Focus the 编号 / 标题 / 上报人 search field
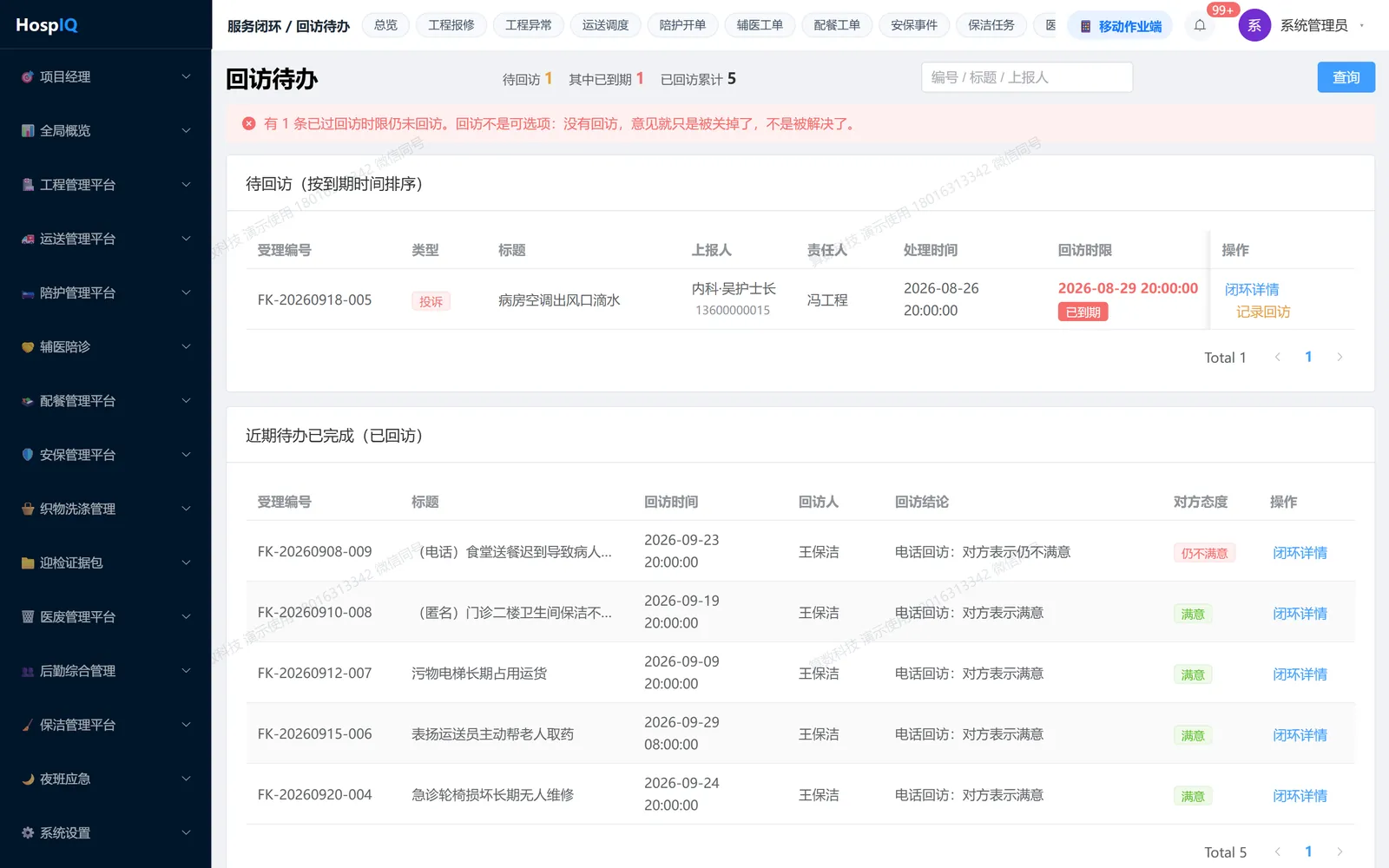The image size is (1389, 868). (x=1027, y=77)
